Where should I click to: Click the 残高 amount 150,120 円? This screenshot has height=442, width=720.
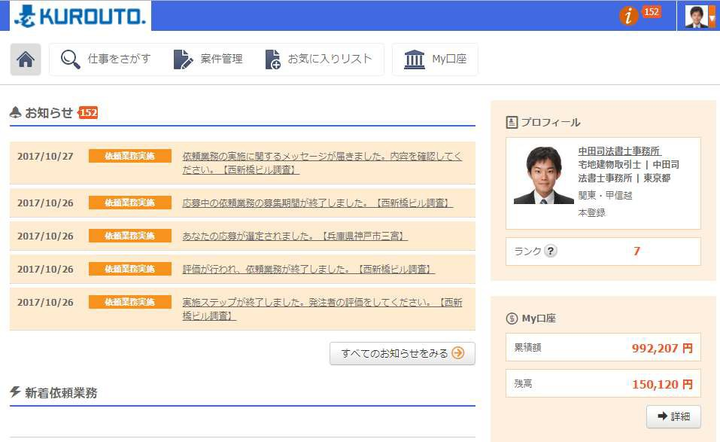(662, 384)
